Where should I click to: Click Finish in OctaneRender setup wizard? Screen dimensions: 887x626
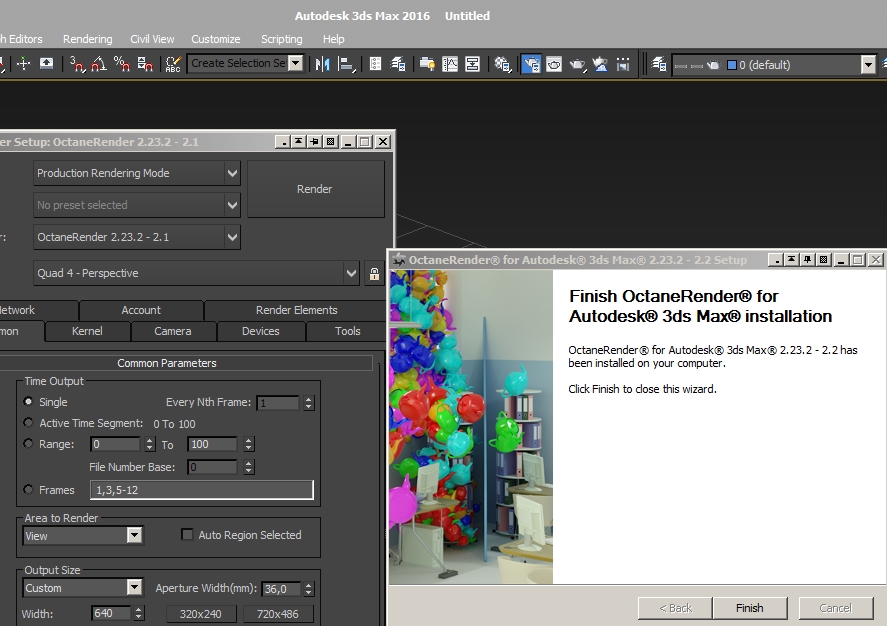750,608
